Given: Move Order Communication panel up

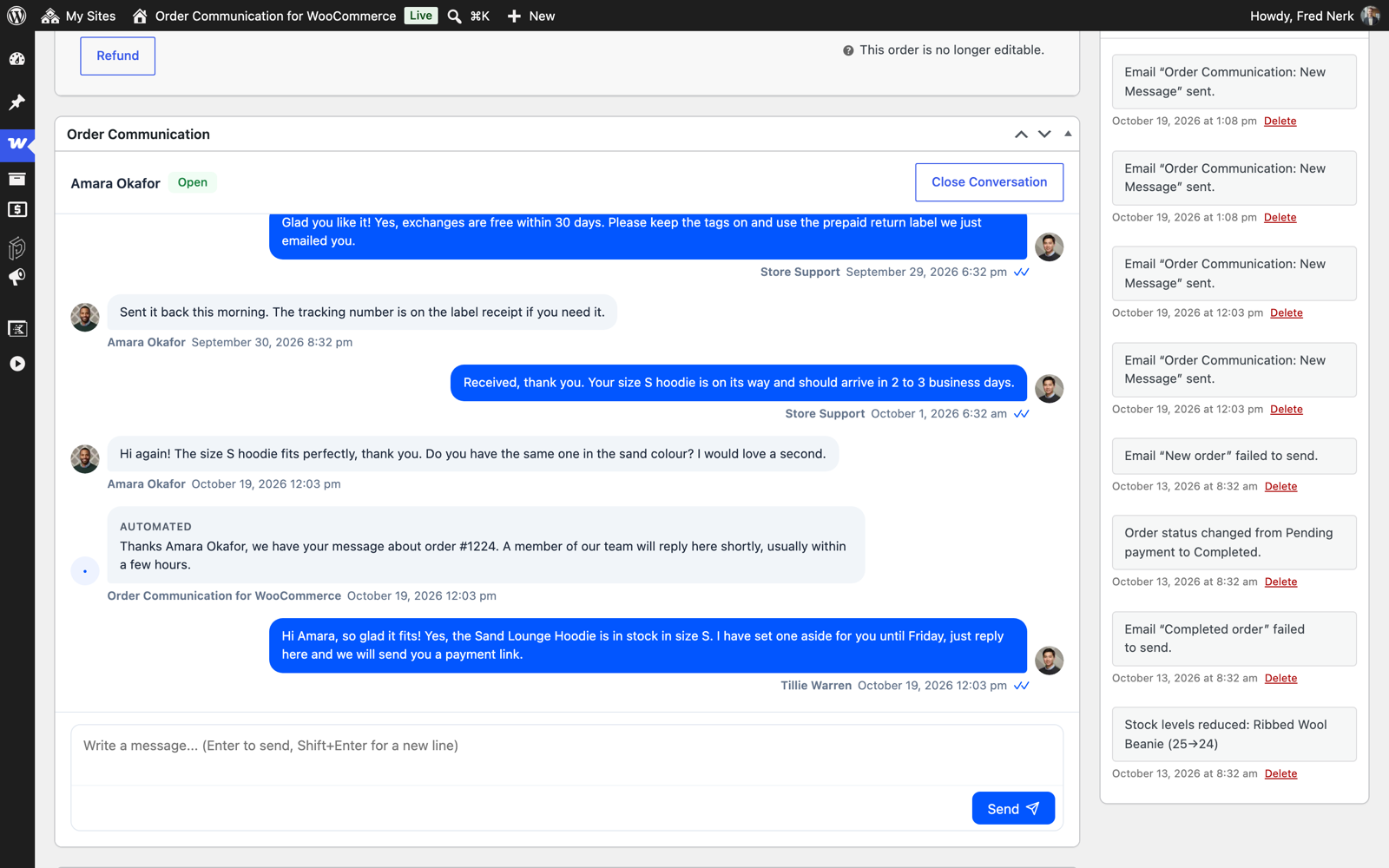Looking at the screenshot, I should (x=1021, y=135).
